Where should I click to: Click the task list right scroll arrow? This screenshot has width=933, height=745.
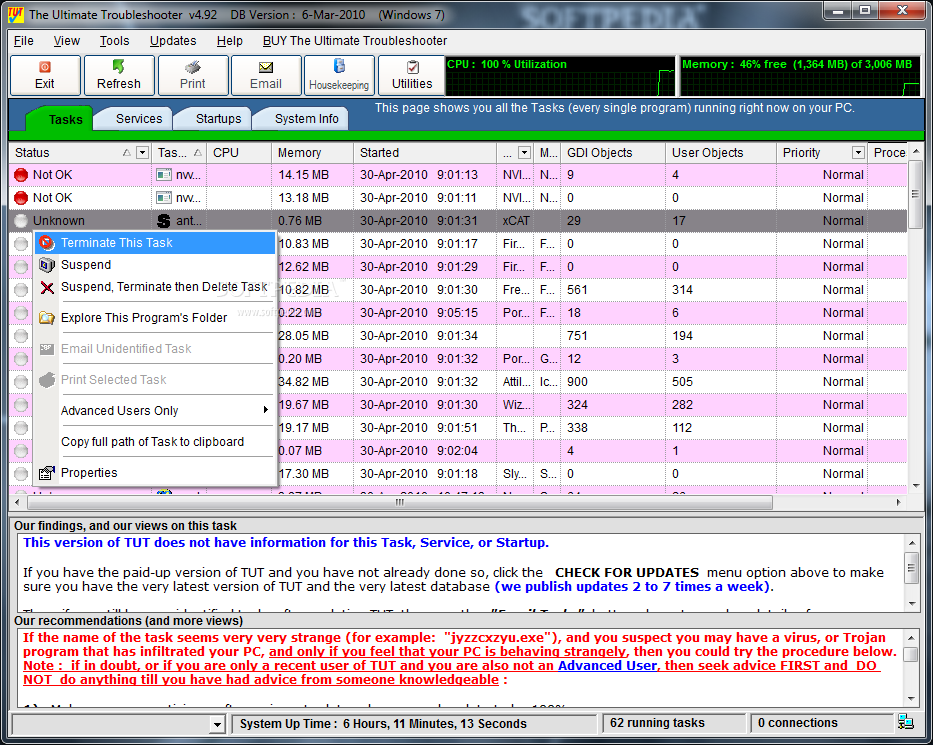898,502
